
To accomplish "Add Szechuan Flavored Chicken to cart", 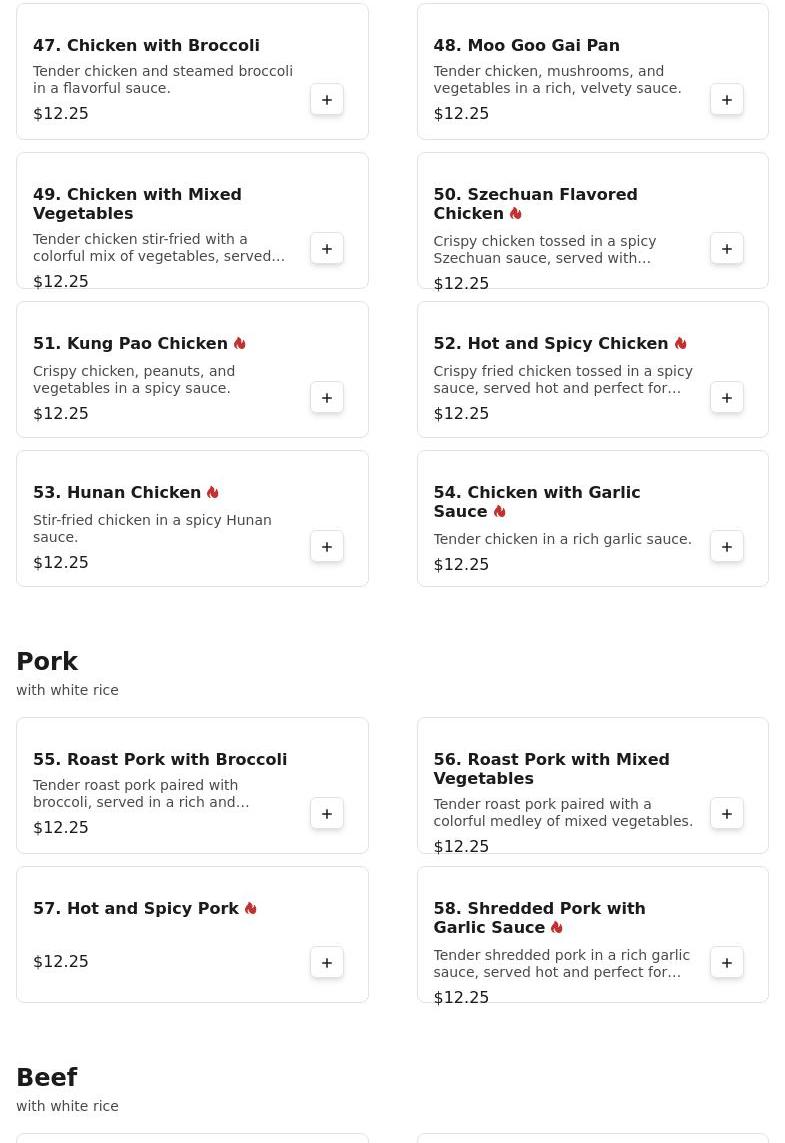I will coord(727,249).
